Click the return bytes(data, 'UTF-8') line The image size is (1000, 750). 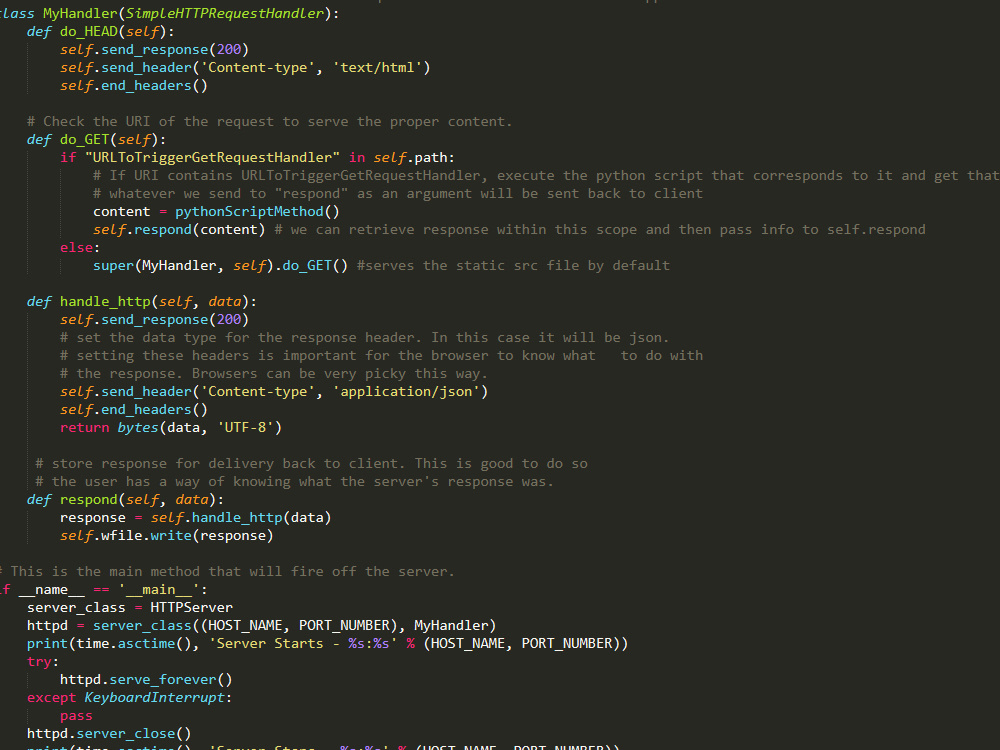tap(171, 427)
